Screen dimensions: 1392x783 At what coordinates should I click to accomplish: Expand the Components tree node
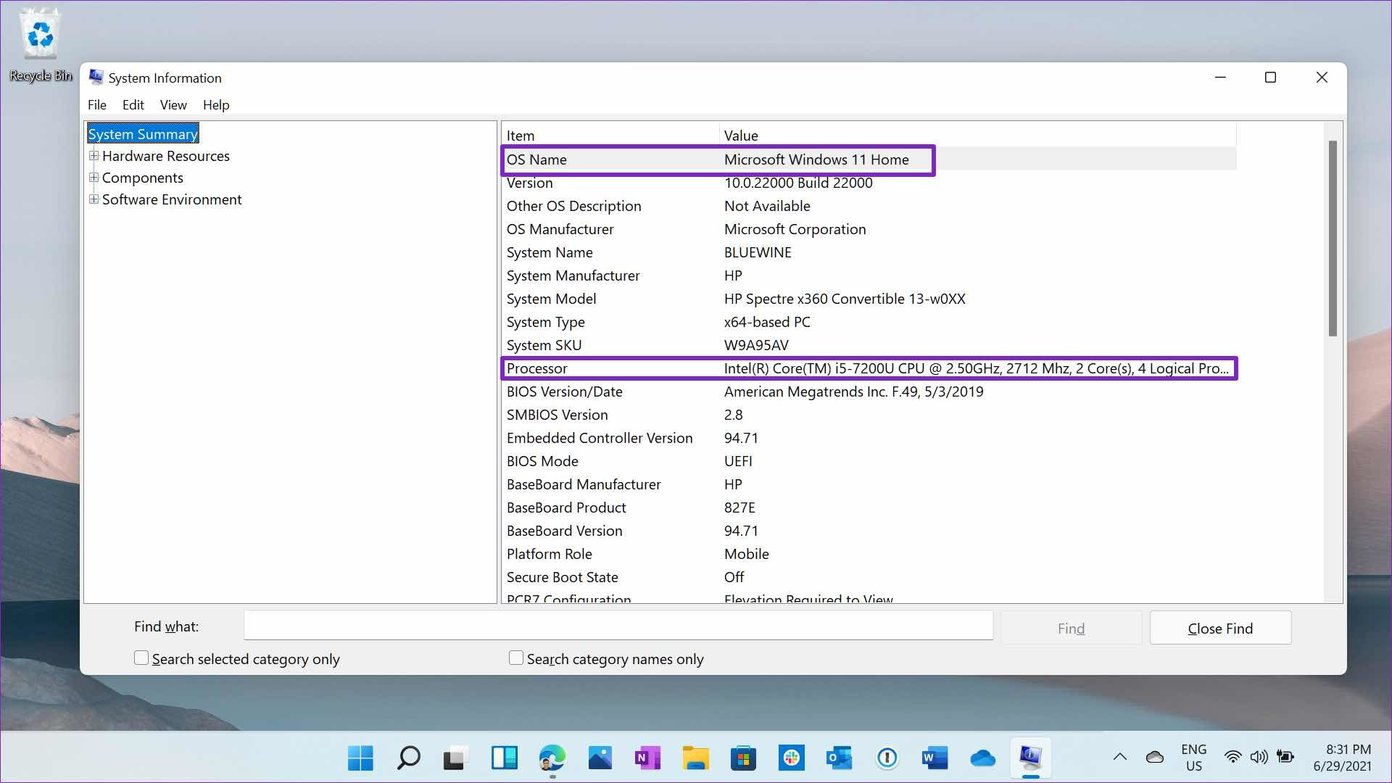(x=94, y=178)
